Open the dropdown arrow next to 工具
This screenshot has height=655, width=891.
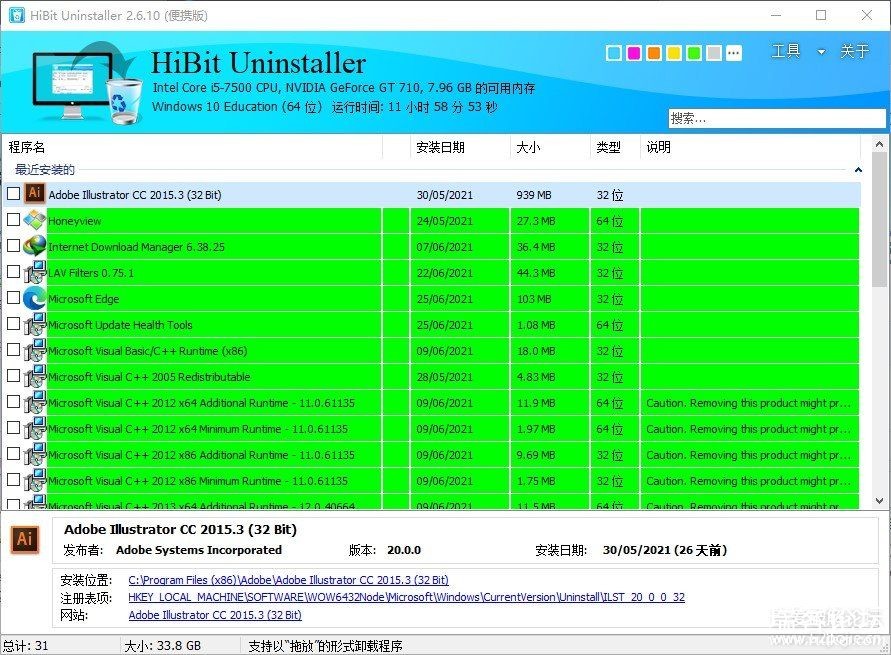pyautogui.click(x=821, y=52)
